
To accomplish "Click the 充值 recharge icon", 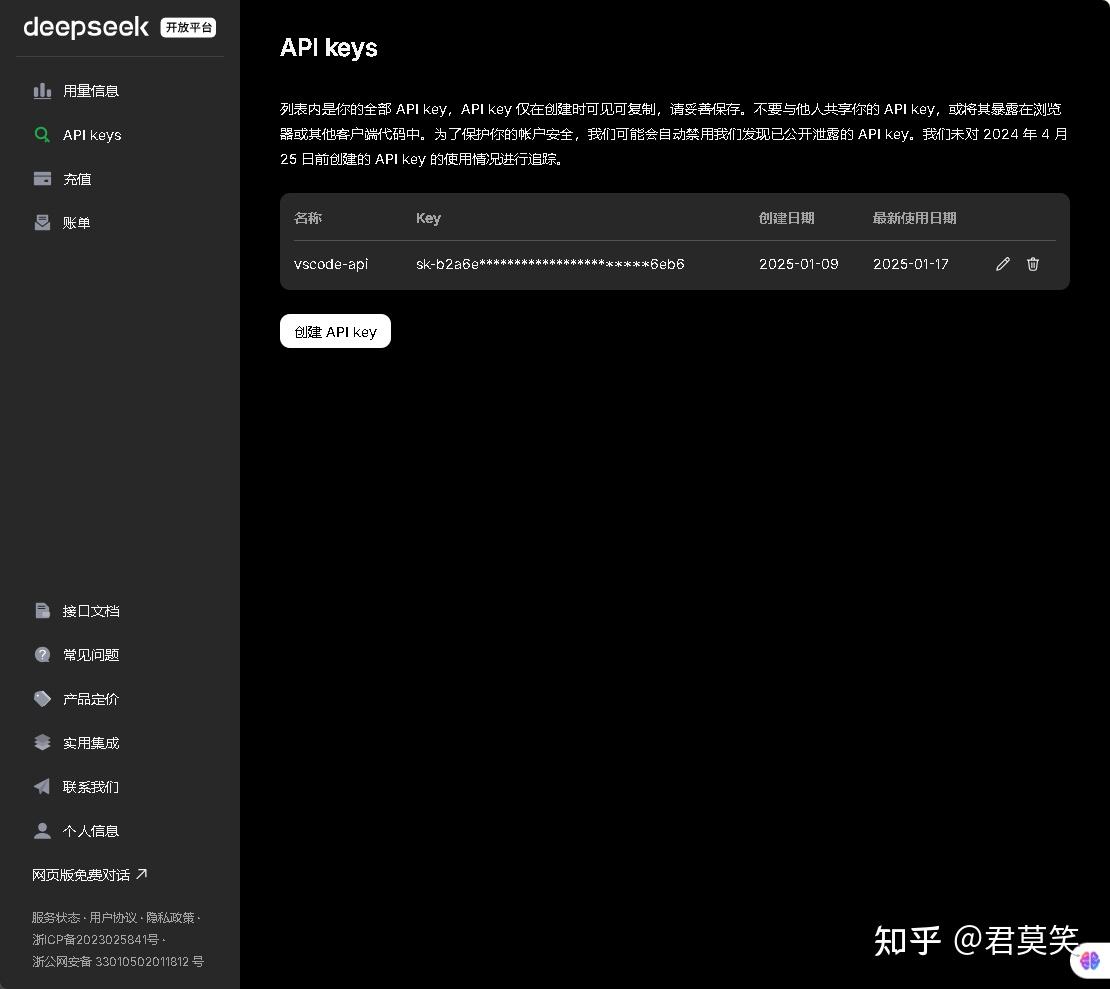I will 43,178.
